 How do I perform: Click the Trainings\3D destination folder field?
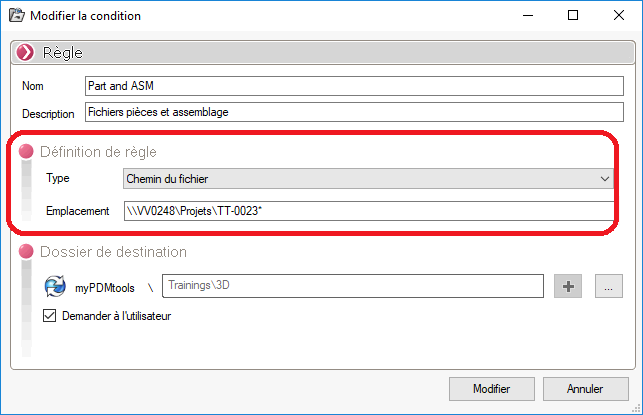point(352,287)
